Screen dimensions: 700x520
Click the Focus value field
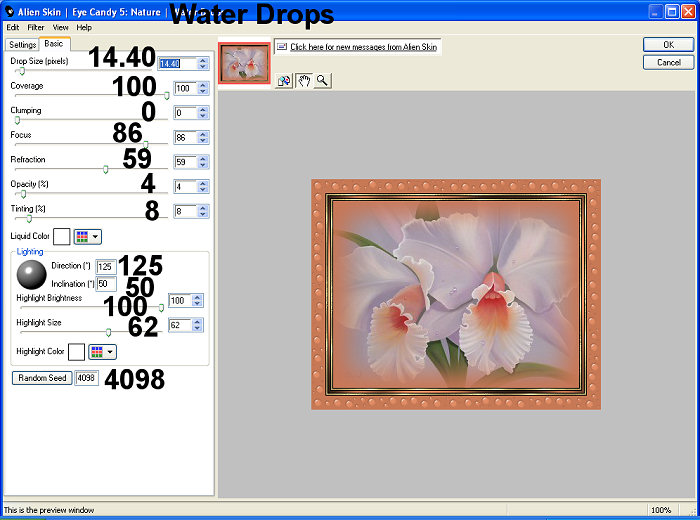(x=185, y=137)
